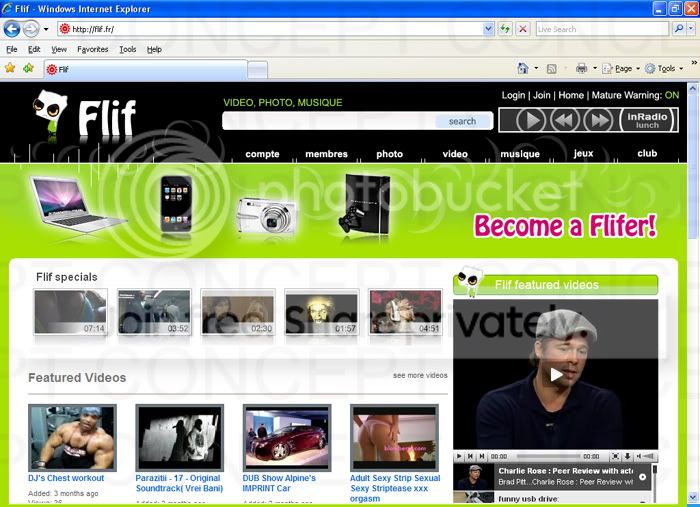Open the compte navigation item
This screenshot has height=507, width=700.
[x=262, y=154]
